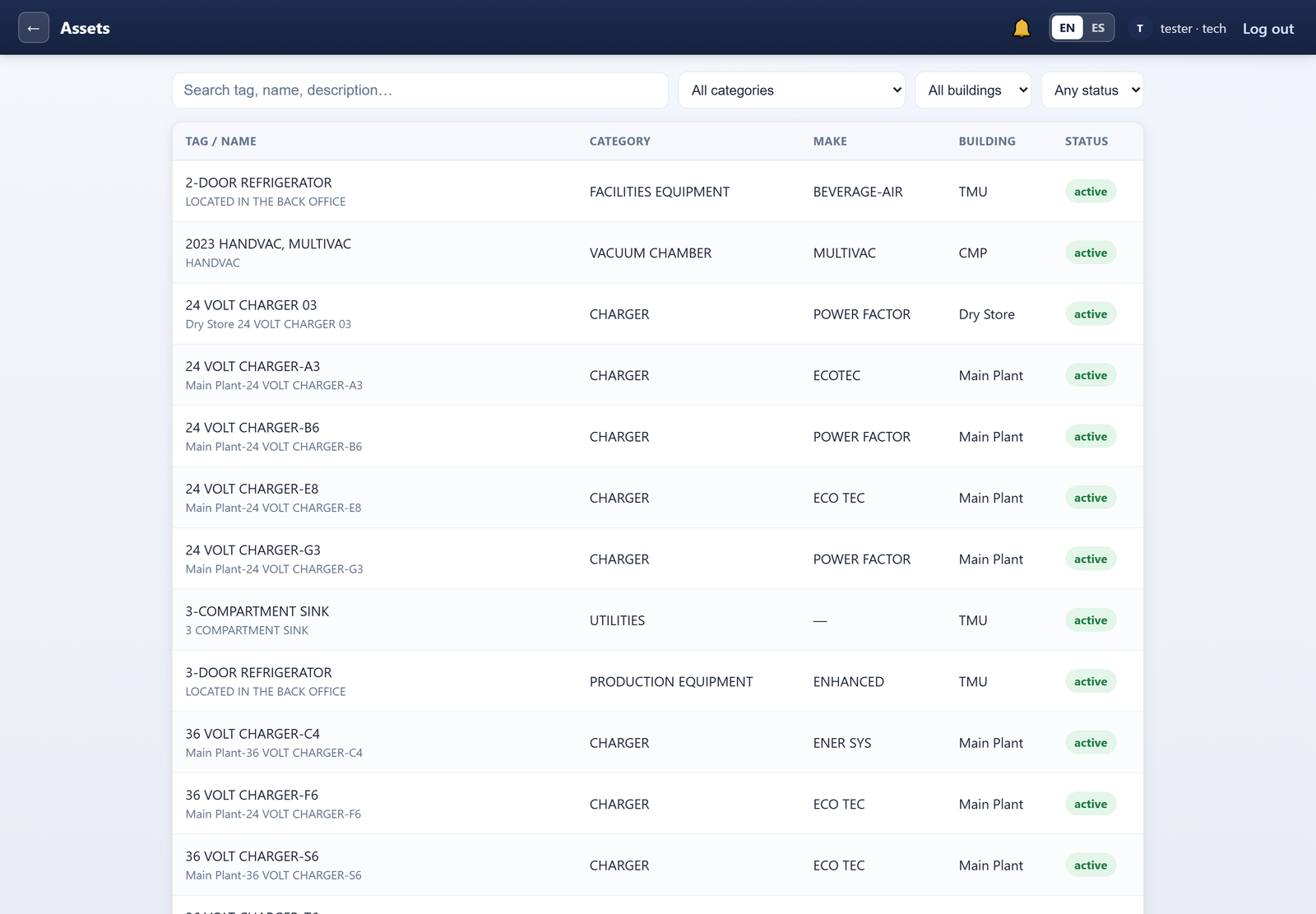Click the MAKE column header
The image size is (1316, 914).
click(x=830, y=142)
